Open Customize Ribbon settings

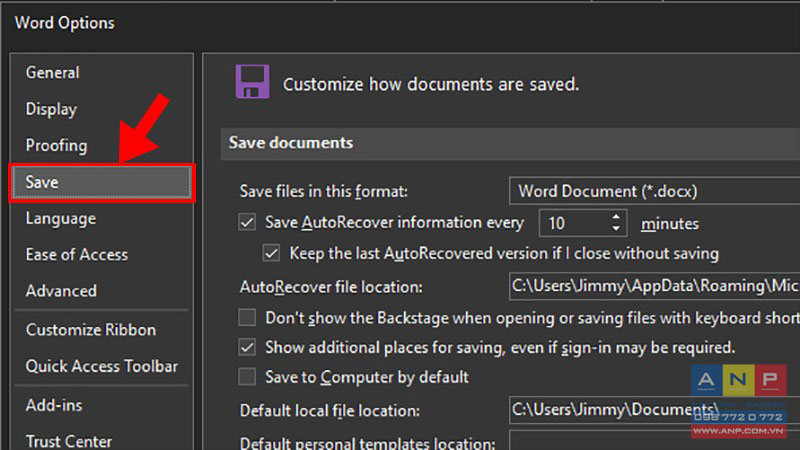tap(91, 330)
